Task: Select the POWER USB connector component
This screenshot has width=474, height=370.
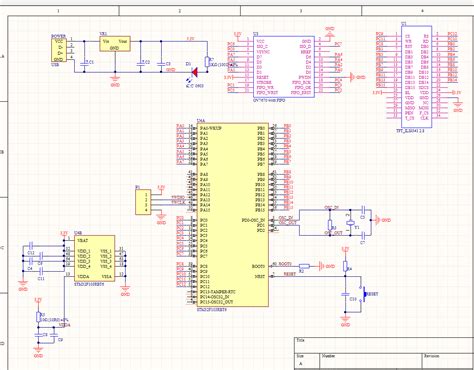Action: point(59,50)
